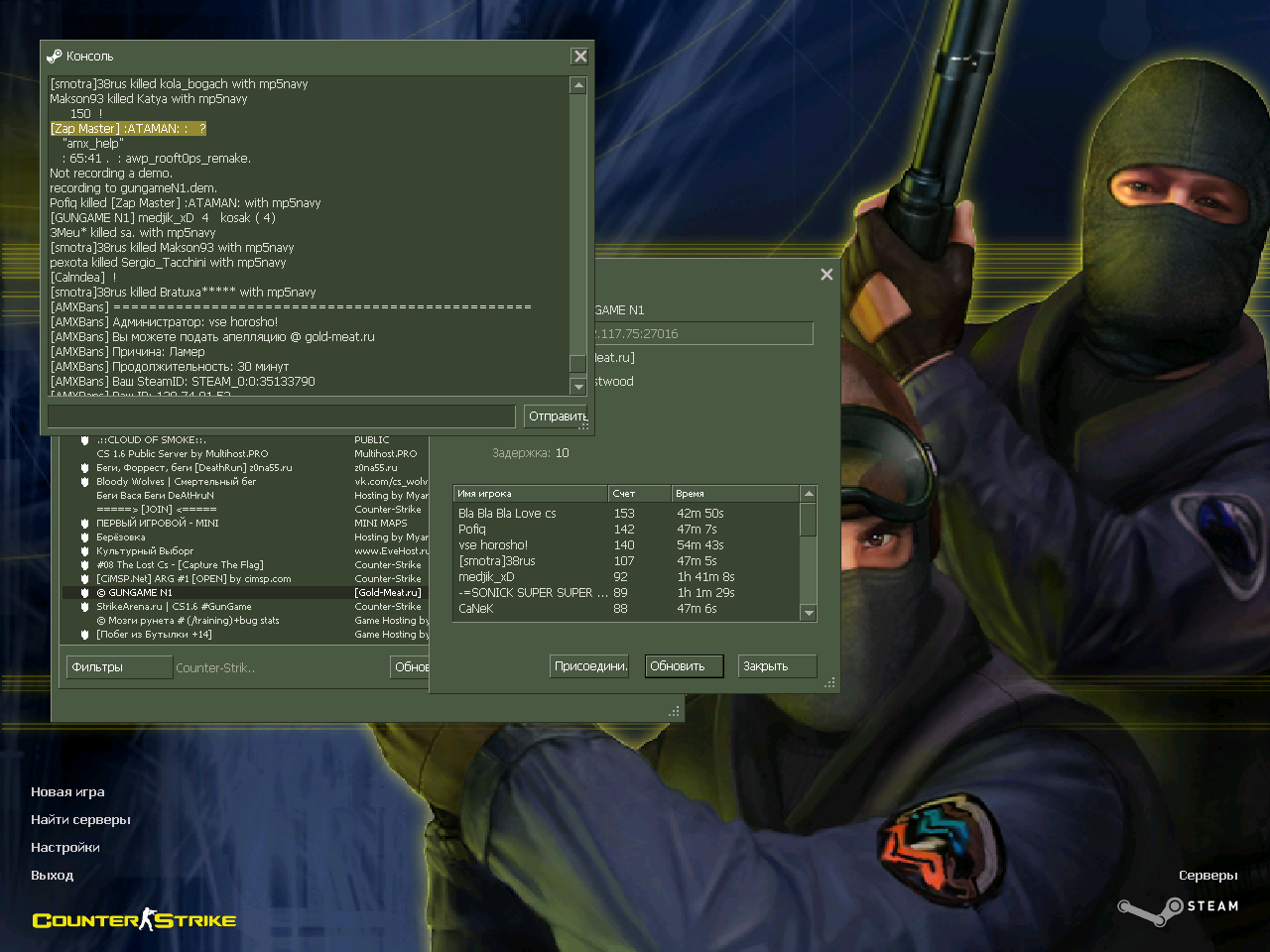Click the highlighted [Zap Master] :ATAMAN console line
Screen dimensions: 1270x952
(x=128, y=129)
